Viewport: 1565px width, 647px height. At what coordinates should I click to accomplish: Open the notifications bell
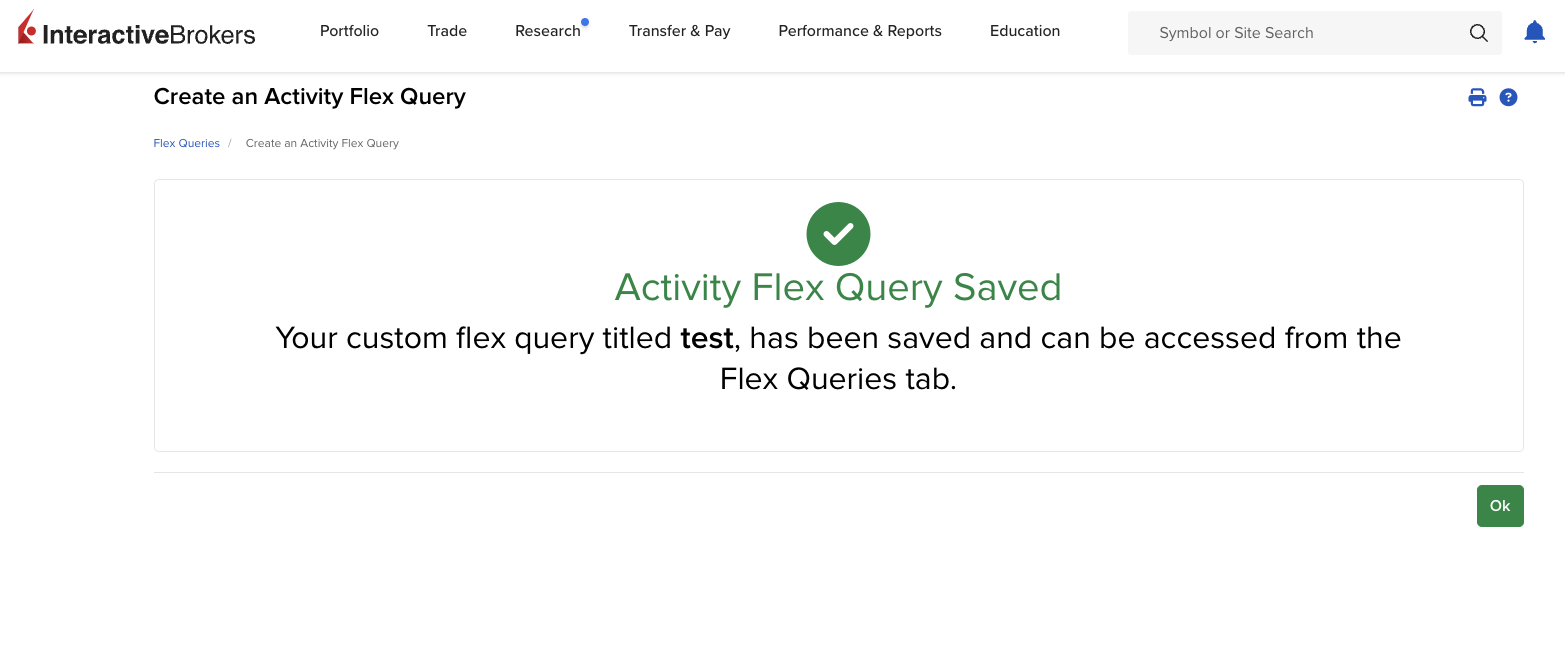click(x=1534, y=32)
